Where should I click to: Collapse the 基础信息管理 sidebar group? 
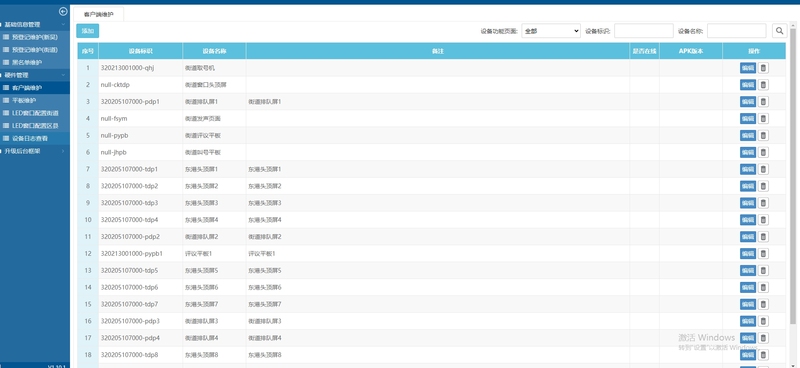point(35,24)
